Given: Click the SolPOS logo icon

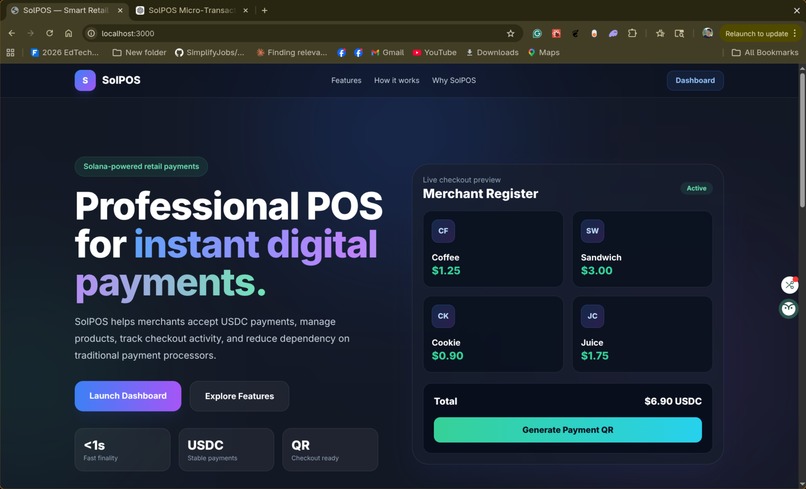Looking at the screenshot, I should (x=85, y=80).
